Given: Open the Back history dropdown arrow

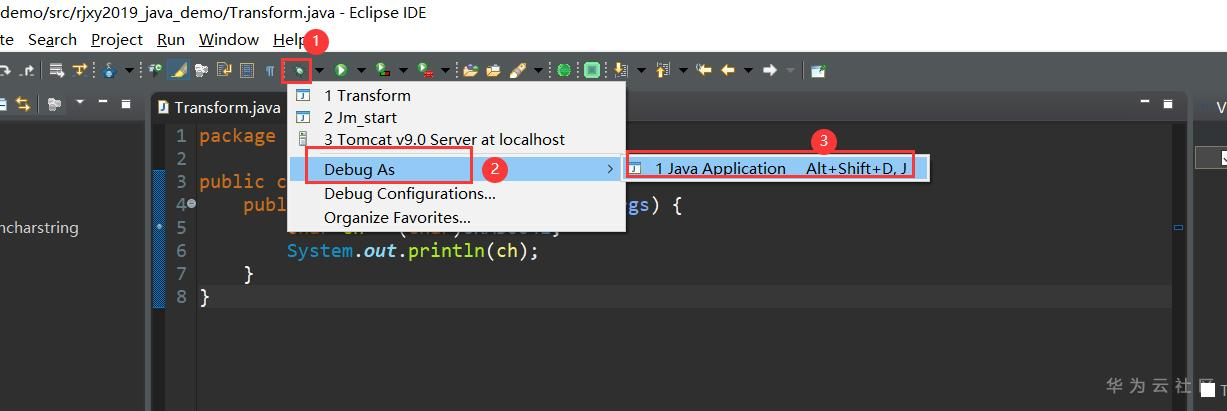Looking at the screenshot, I should [x=748, y=70].
